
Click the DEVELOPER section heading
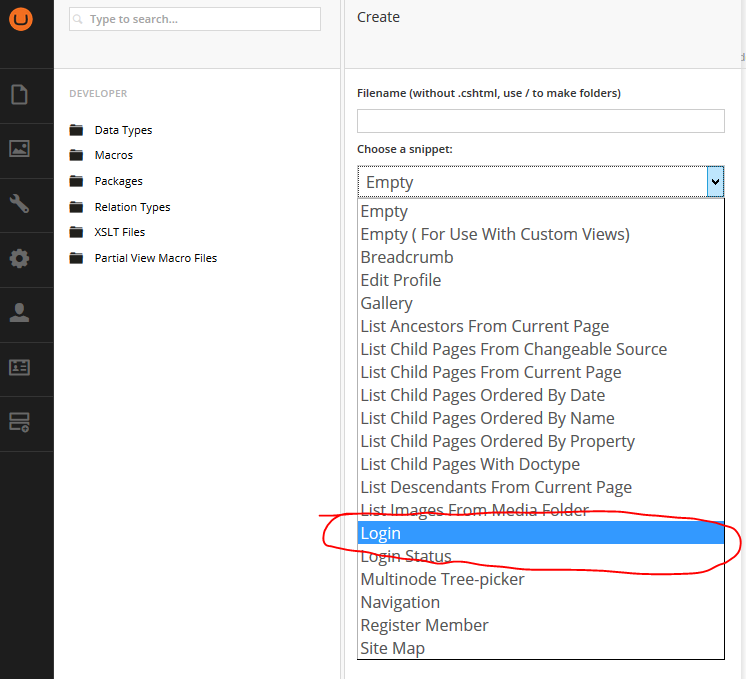click(98, 94)
